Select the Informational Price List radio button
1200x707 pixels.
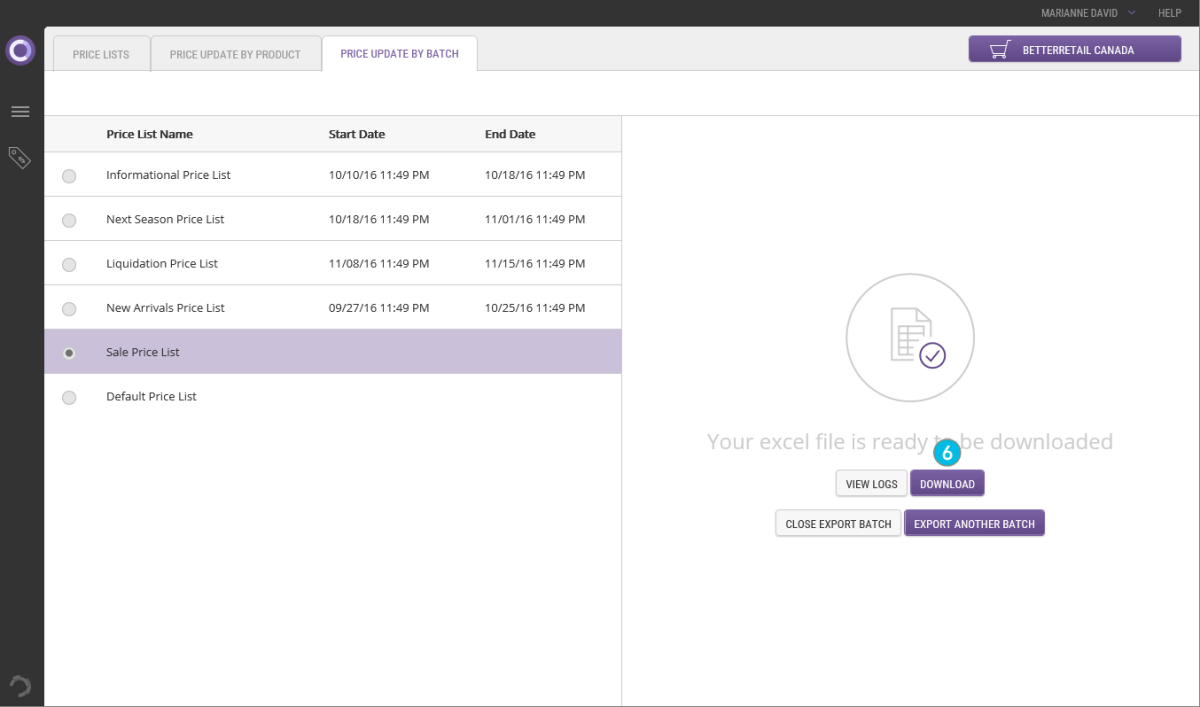coord(69,176)
